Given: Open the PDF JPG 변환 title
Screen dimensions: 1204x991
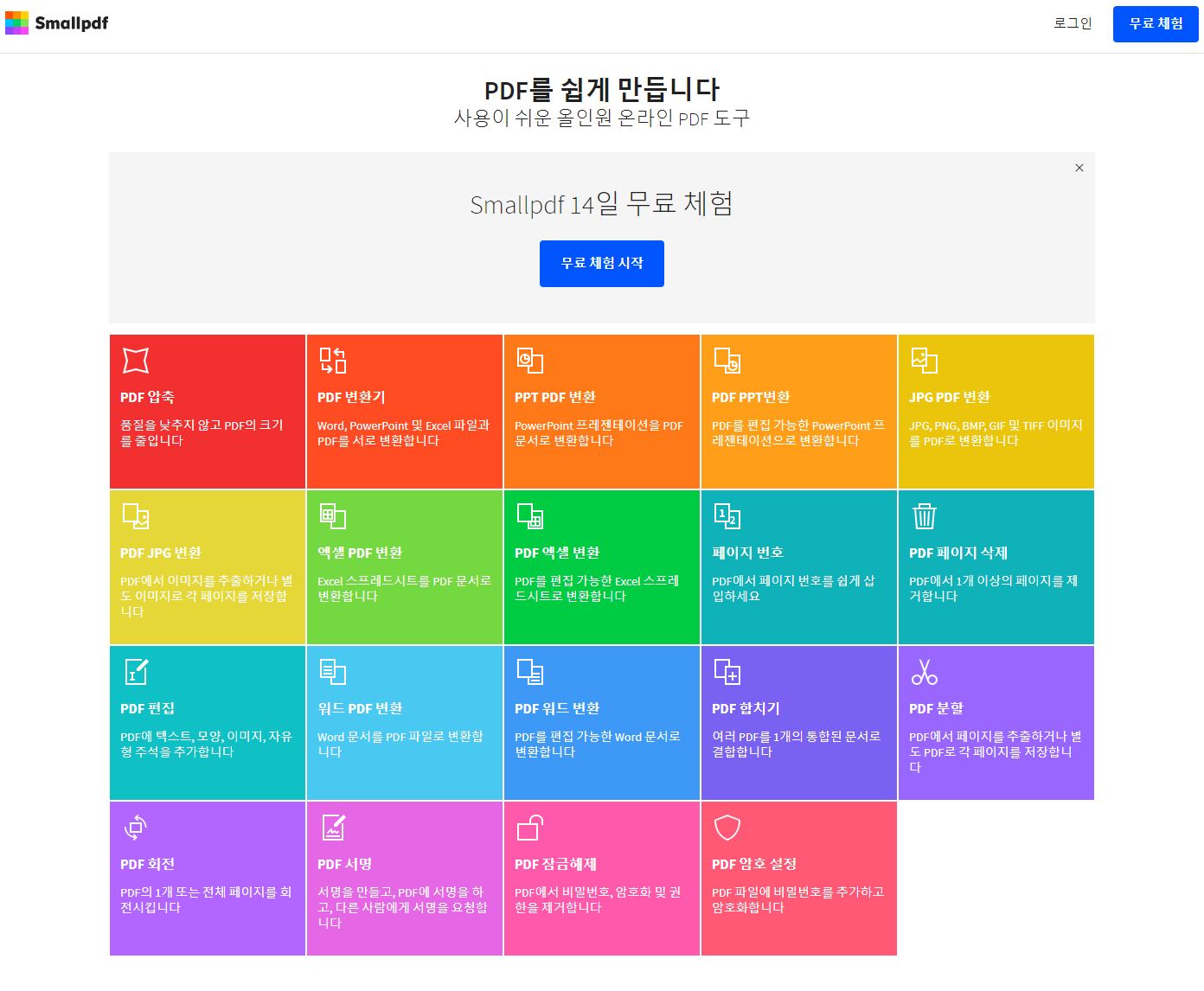Looking at the screenshot, I should (x=161, y=553).
